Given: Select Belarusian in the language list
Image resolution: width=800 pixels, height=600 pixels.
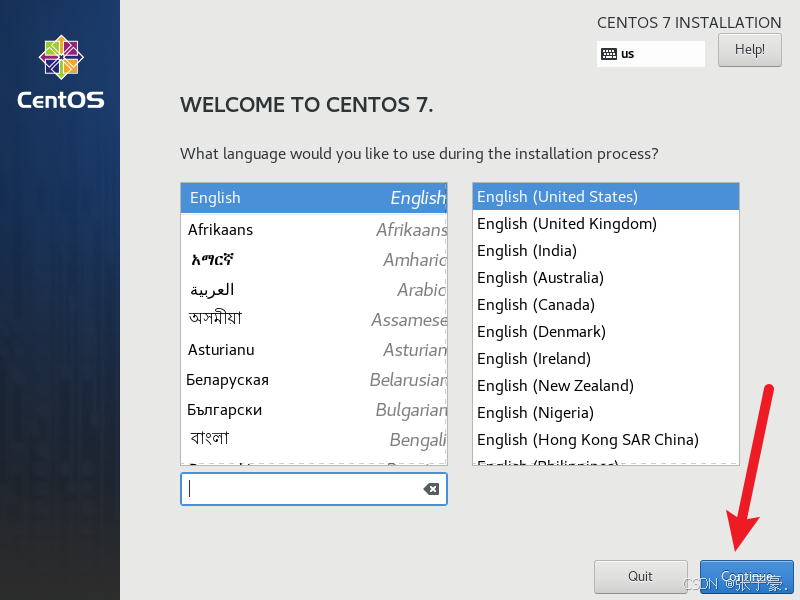Looking at the screenshot, I should coord(314,380).
